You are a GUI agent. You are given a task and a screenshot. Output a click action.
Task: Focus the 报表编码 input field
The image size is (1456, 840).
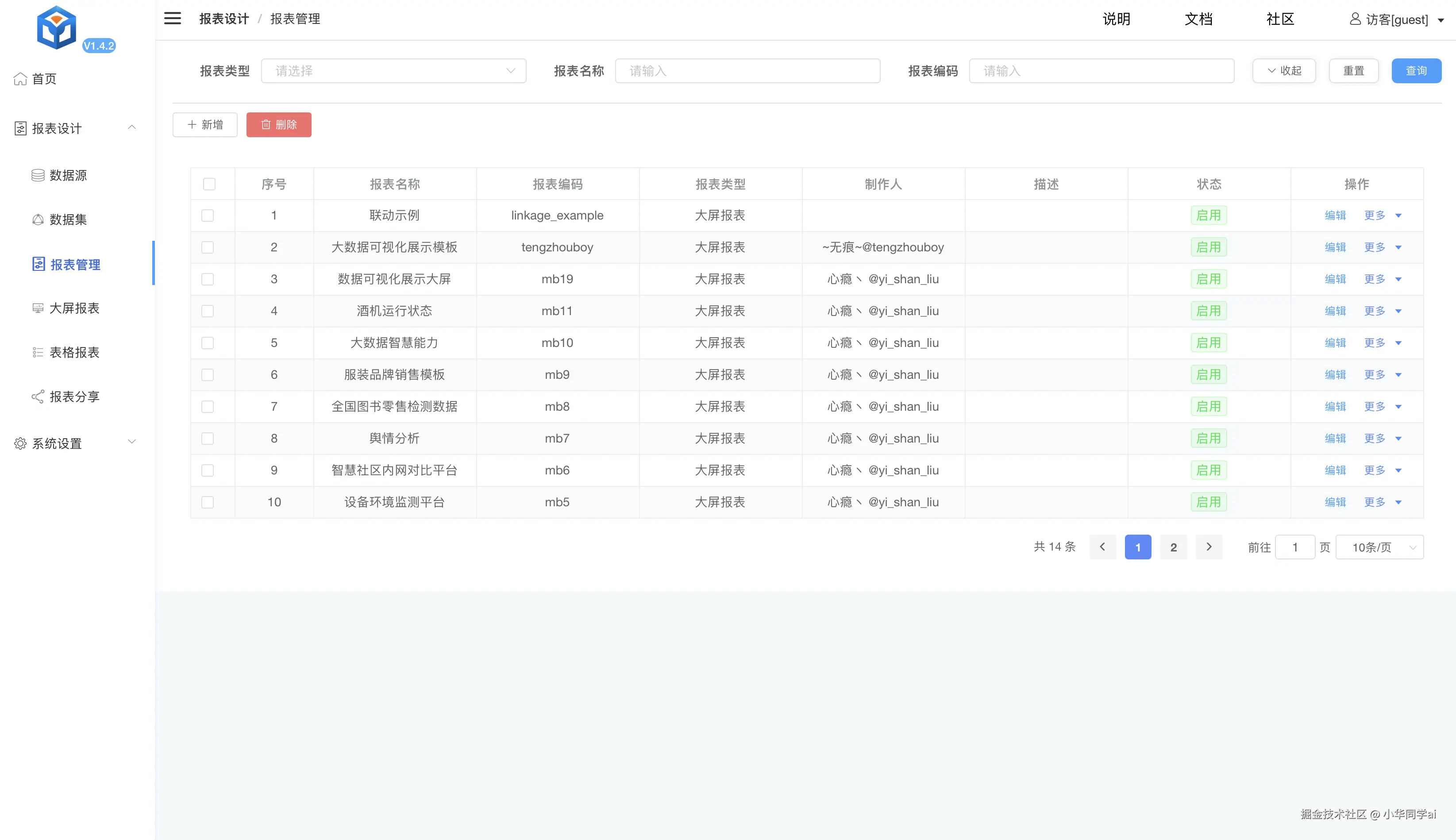(1102, 71)
